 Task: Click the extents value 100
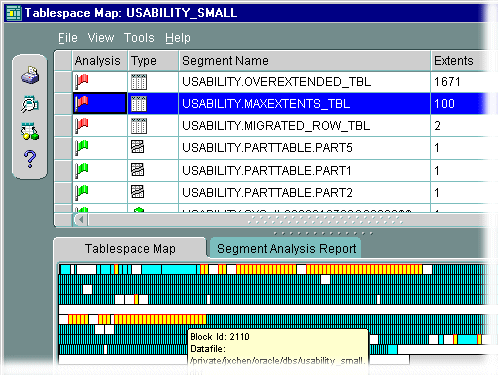tap(444, 104)
